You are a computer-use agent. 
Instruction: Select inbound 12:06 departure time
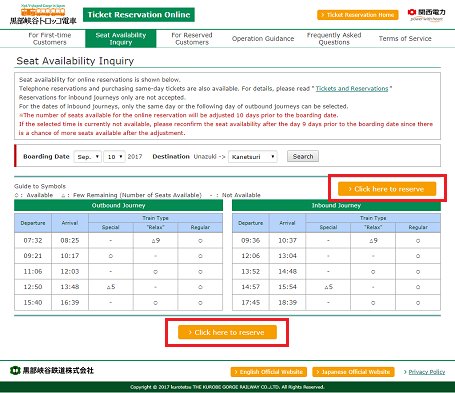pyautogui.click(x=251, y=256)
